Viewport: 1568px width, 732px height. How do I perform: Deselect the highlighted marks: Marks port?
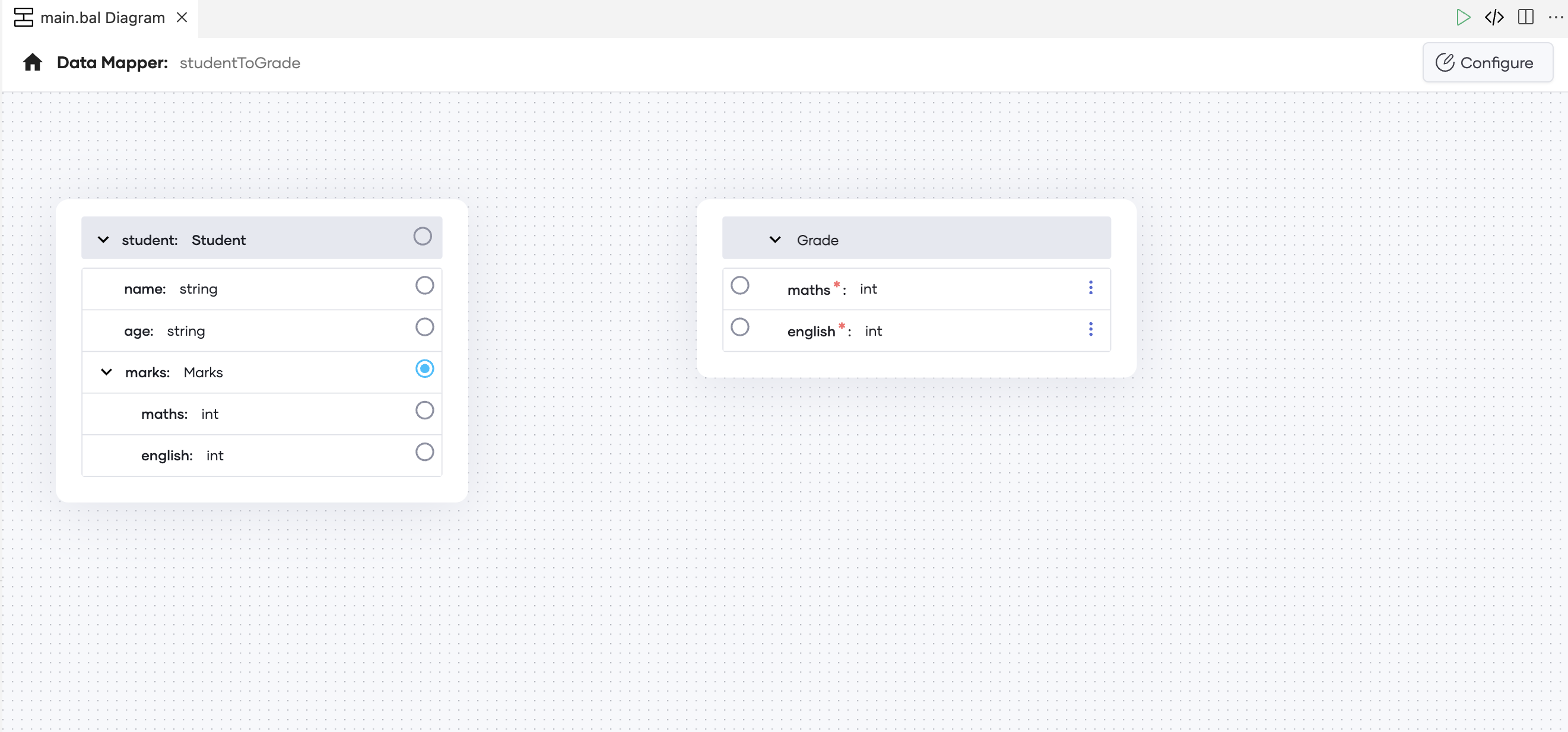point(424,368)
